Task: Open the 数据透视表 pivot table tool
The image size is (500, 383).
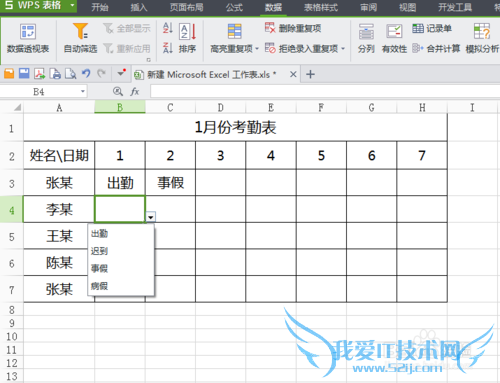Action: (28, 38)
